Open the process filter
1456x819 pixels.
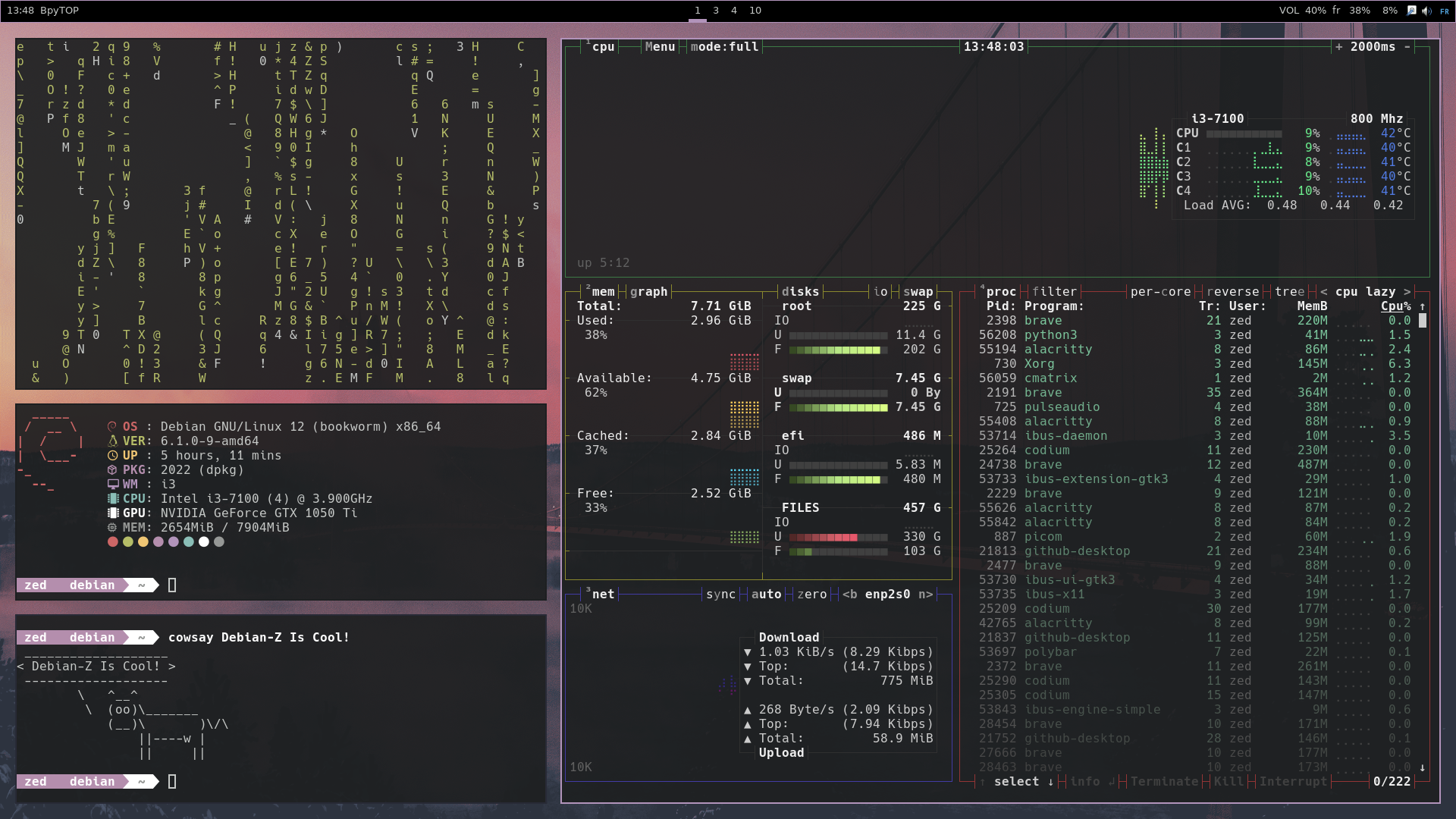[1055, 291]
